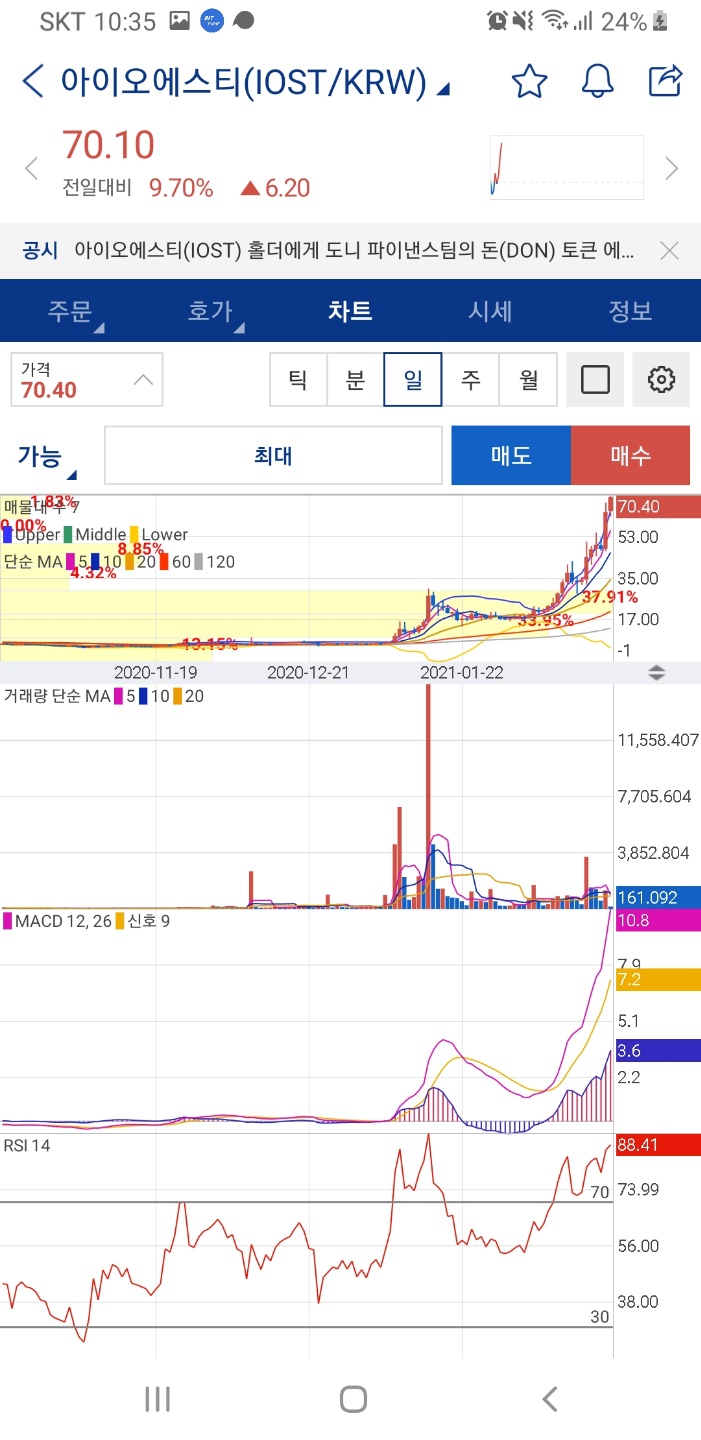Open the mini price chart thumbnail
Image resolution: width=701 pixels, height=1440 pixels.
click(x=567, y=167)
